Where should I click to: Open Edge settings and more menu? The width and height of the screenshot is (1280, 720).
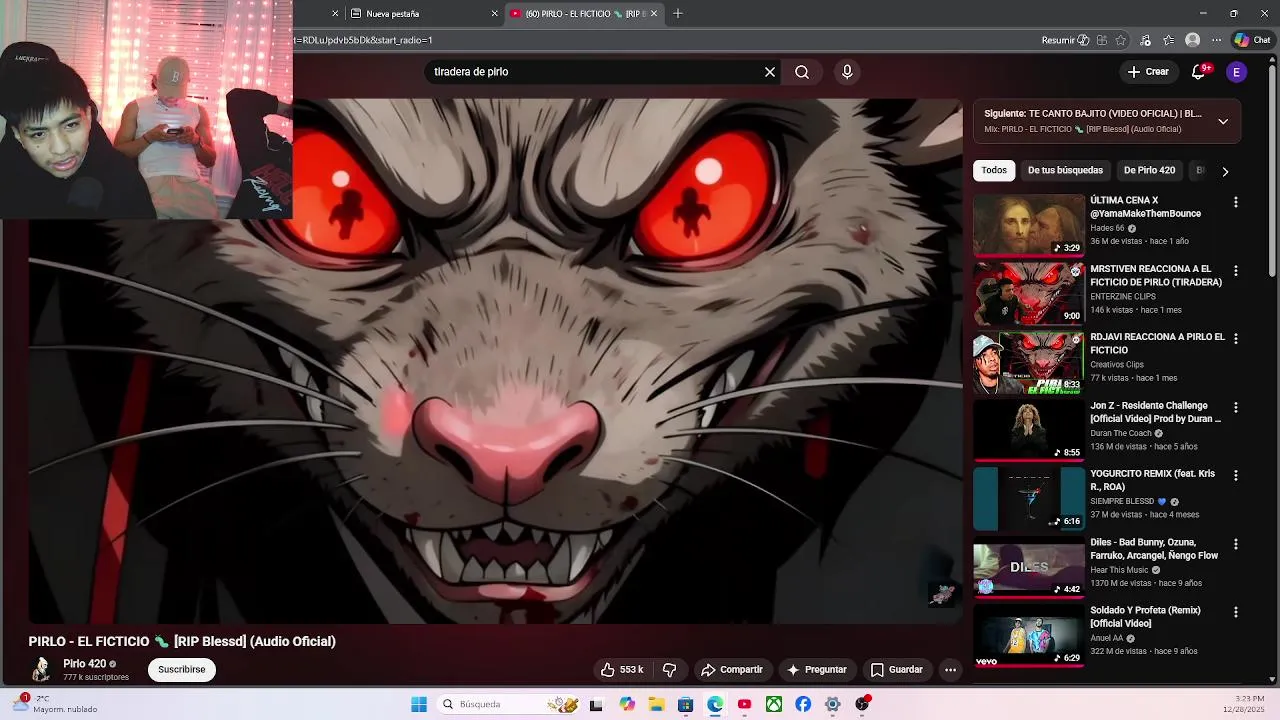[x=1216, y=40]
